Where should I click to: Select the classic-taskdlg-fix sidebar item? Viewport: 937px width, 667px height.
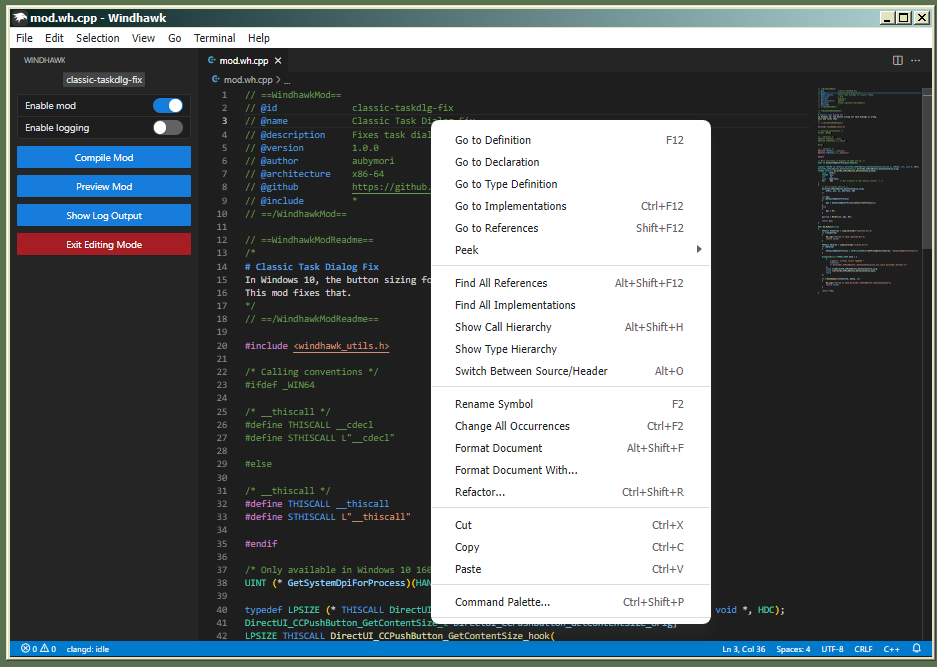click(103, 79)
